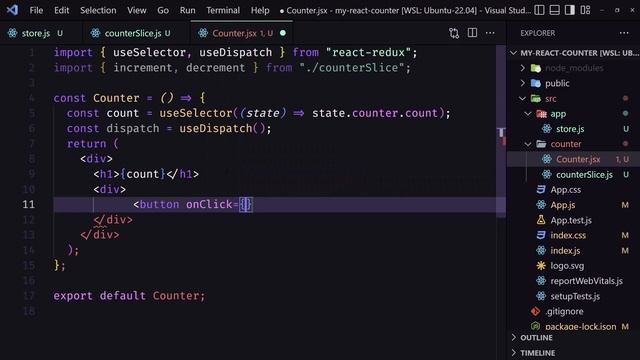Click .gitignore git icon
Viewport: 640px width, 360px height.
coord(536,311)
